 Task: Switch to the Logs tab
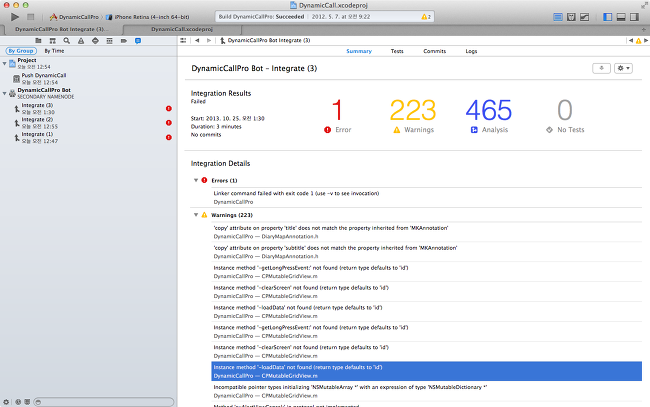click(x=471, y=51)
